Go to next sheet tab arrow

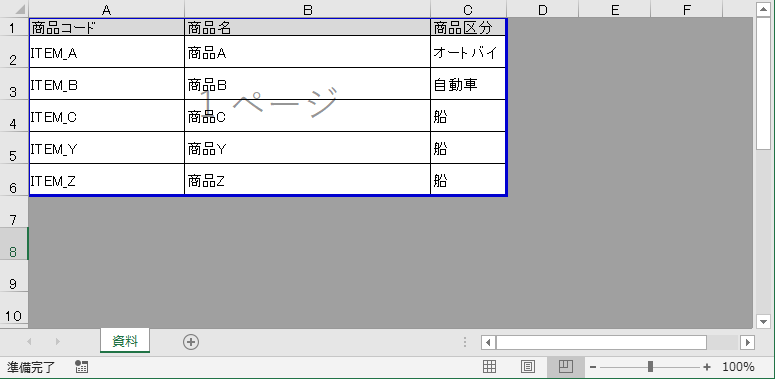pyautogui.click(x=57, y=342)
